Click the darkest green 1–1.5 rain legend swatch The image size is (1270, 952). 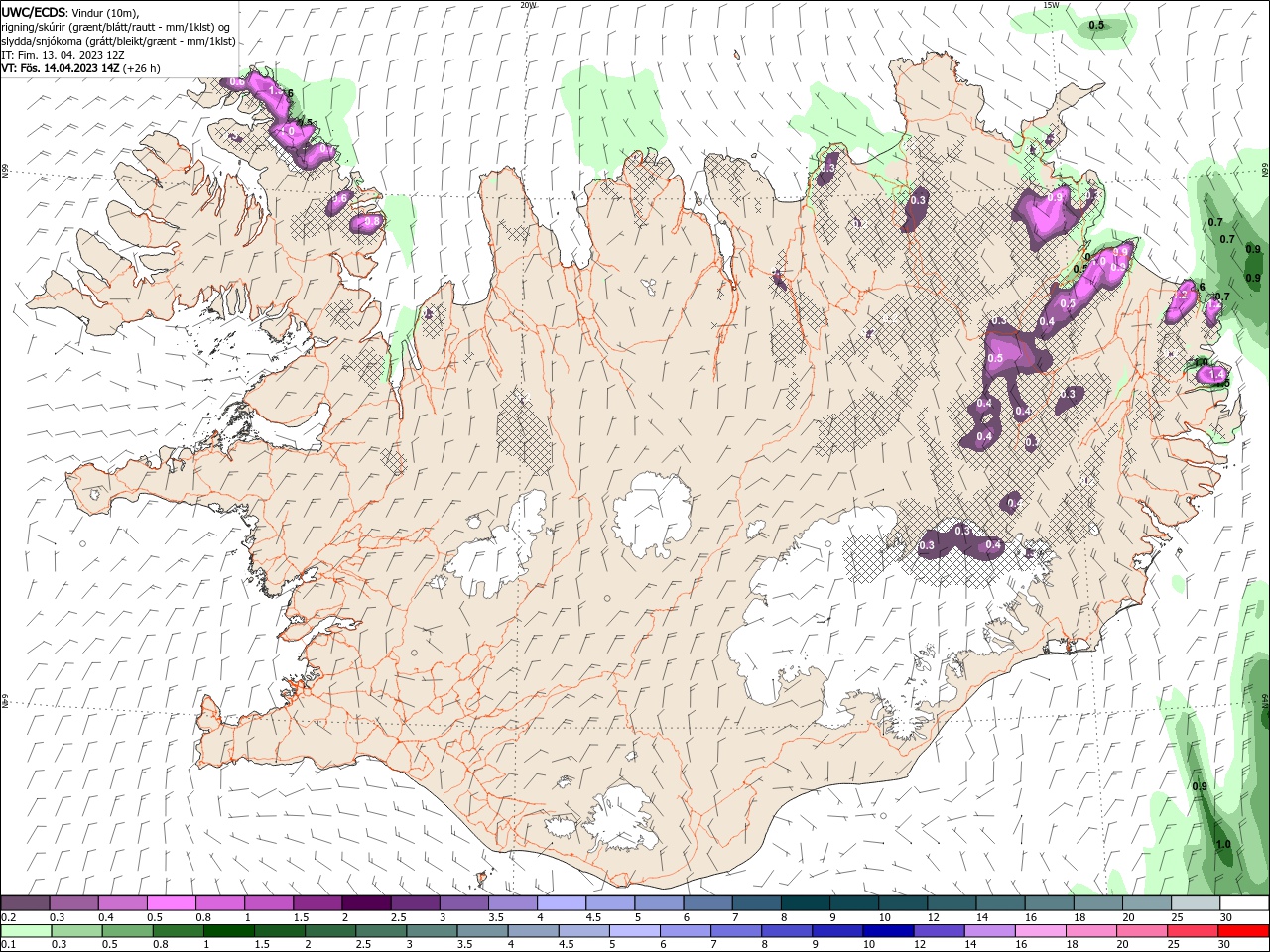228,930
